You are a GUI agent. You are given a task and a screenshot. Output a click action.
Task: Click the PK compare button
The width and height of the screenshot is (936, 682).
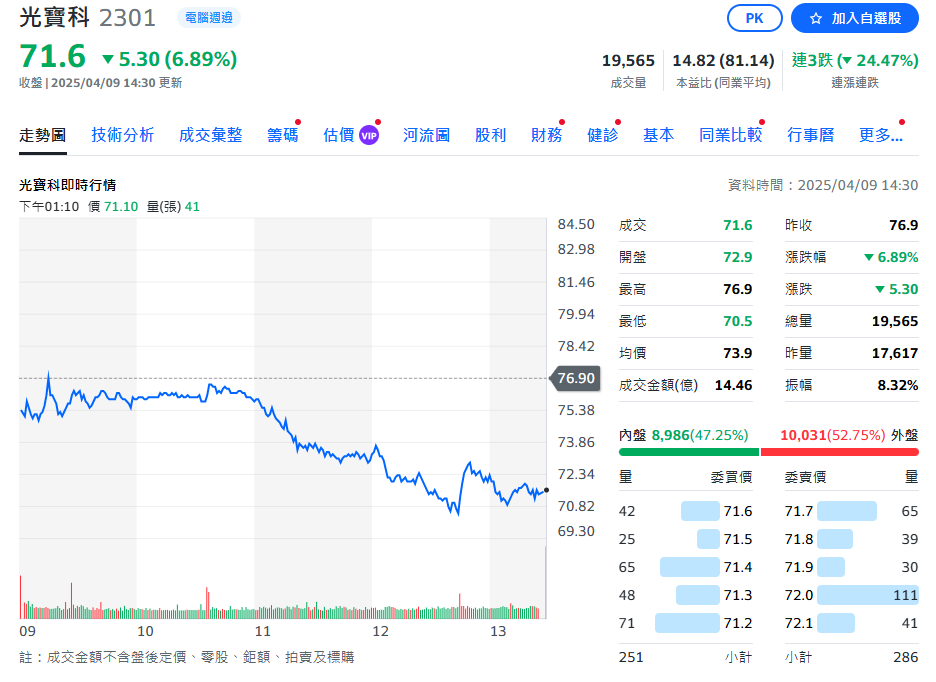754,18
